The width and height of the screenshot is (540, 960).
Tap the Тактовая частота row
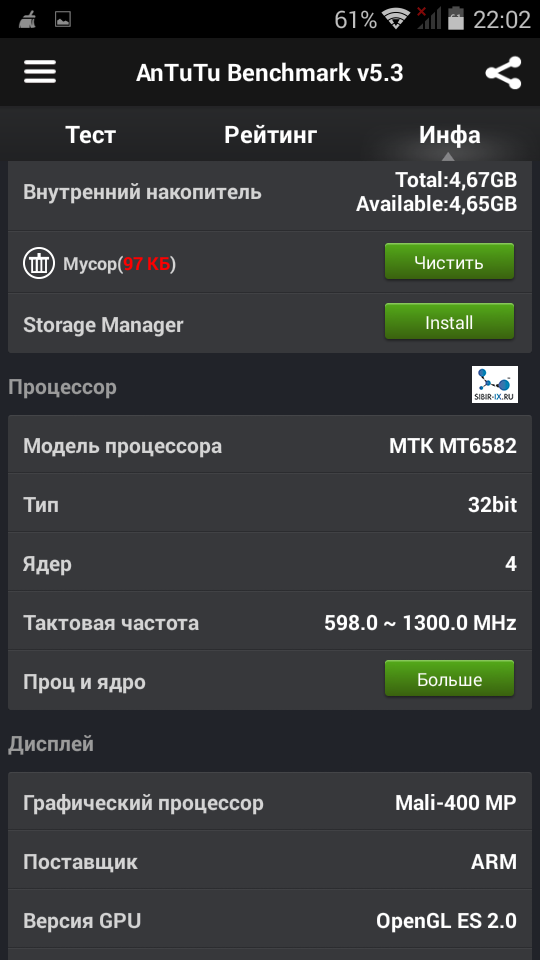[270, 623]
